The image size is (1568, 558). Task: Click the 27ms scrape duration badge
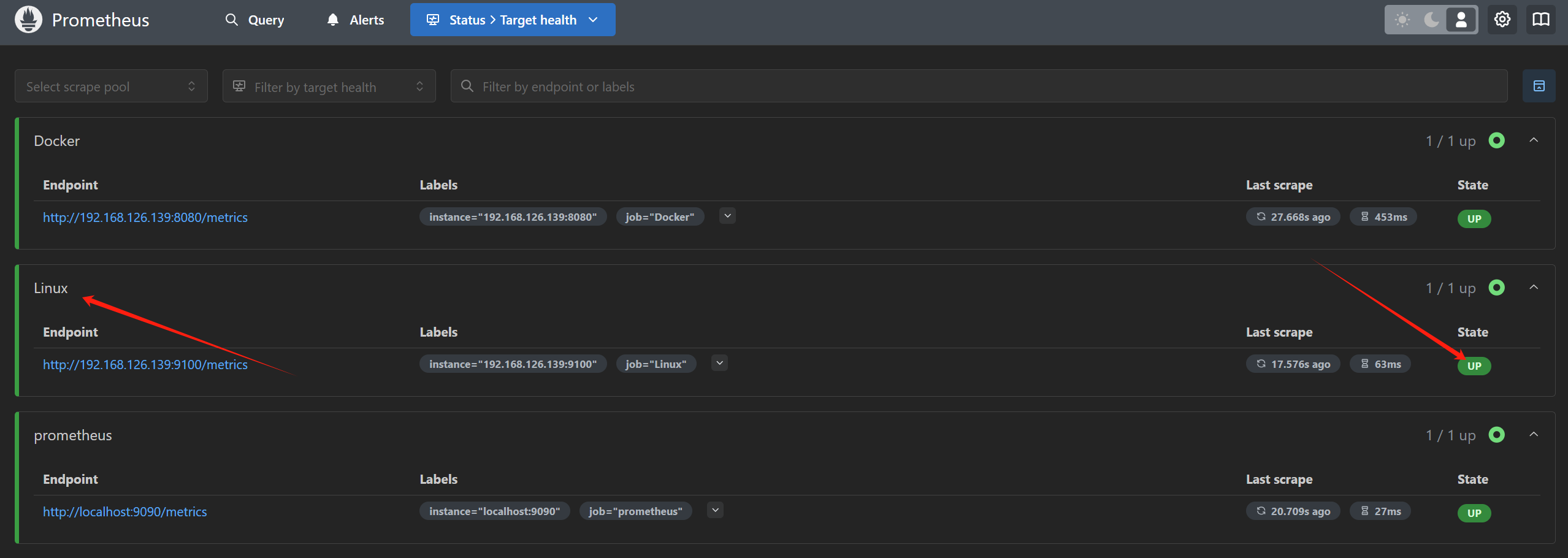coord(1380,511)
